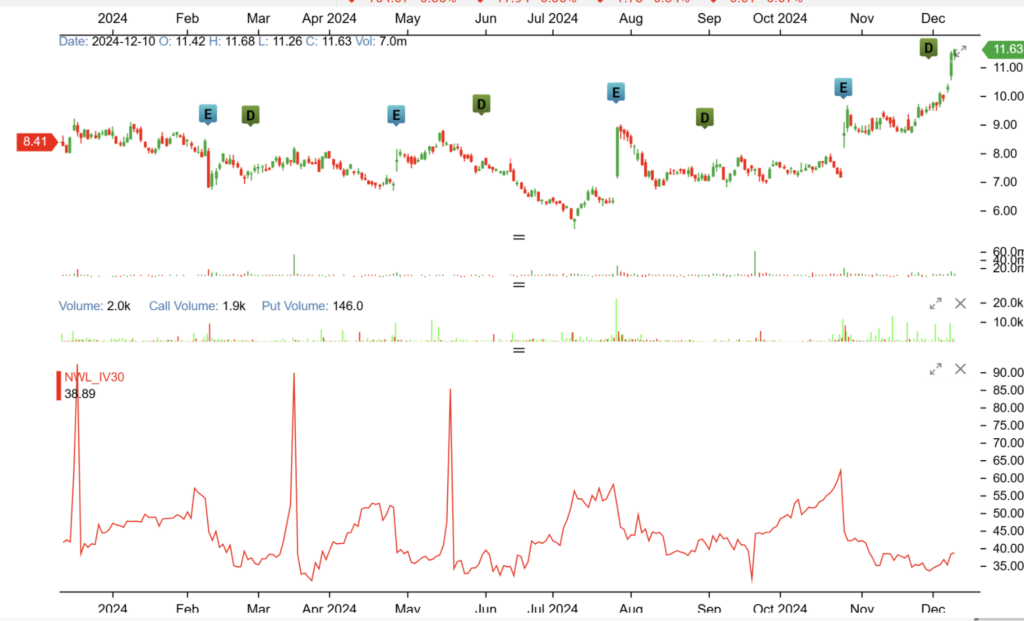Close the options volume panel
Screen dimensions: 1024x621
pyautogui.click(x=960, y=304)
